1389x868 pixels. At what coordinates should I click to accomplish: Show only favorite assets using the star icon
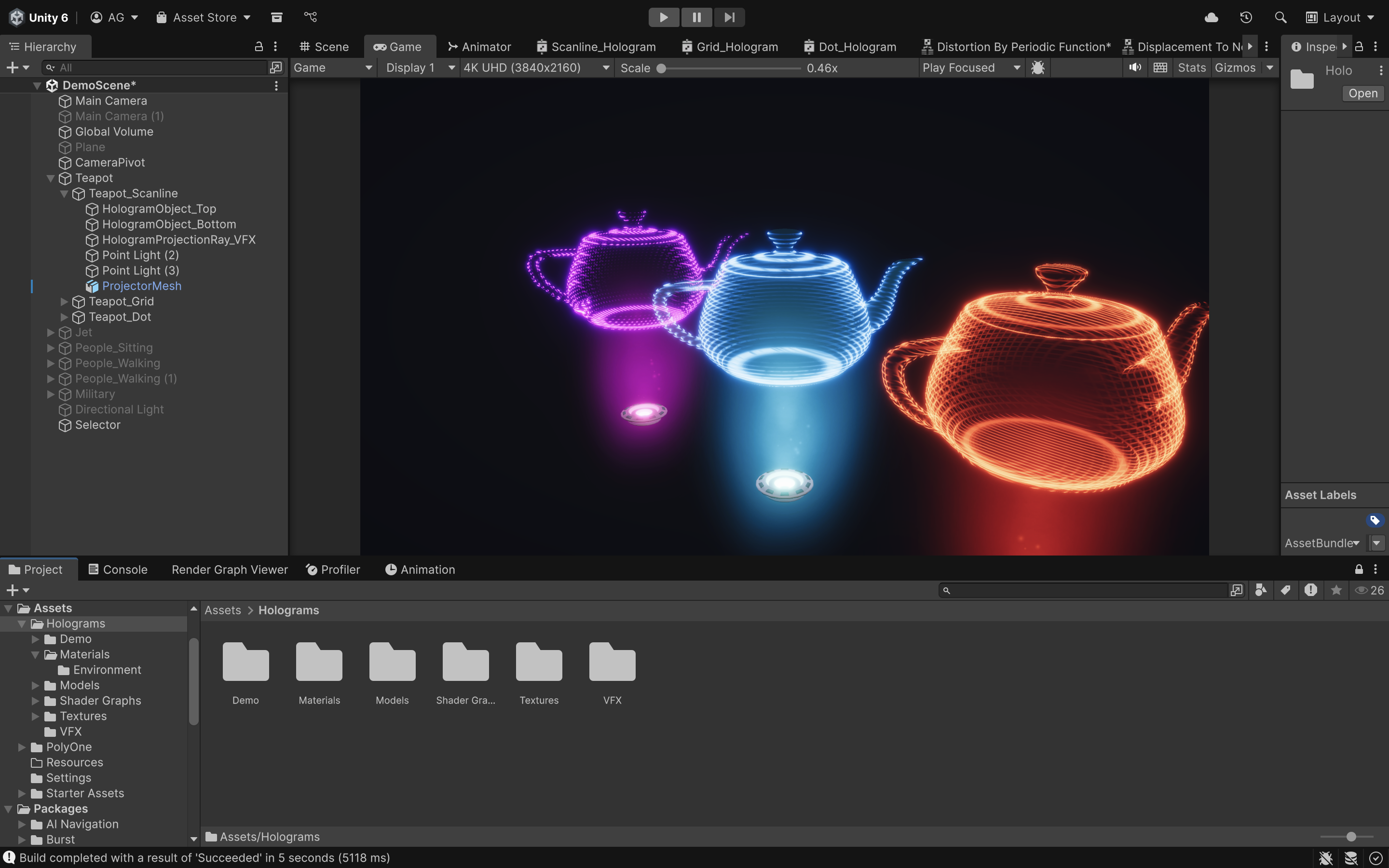tap(1336, 590)
